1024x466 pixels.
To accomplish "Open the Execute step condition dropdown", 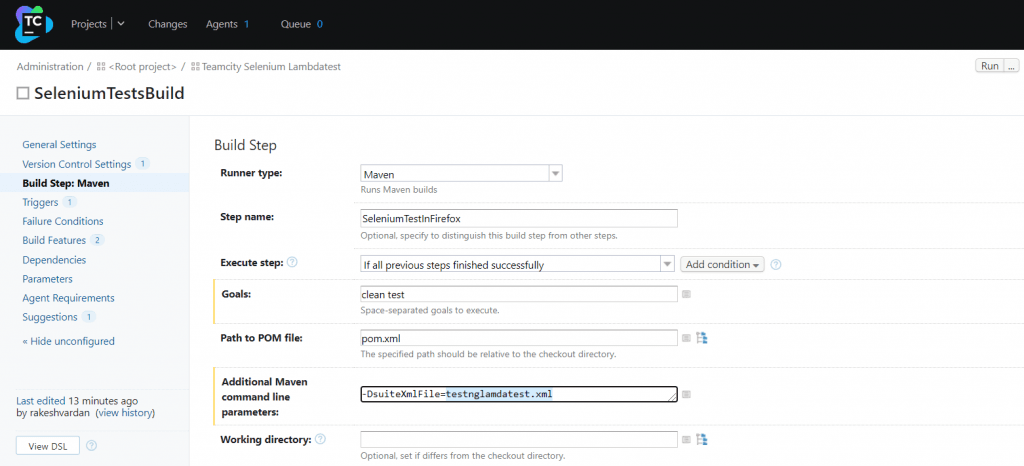I will pyautogui.click(x=667, y=264).
